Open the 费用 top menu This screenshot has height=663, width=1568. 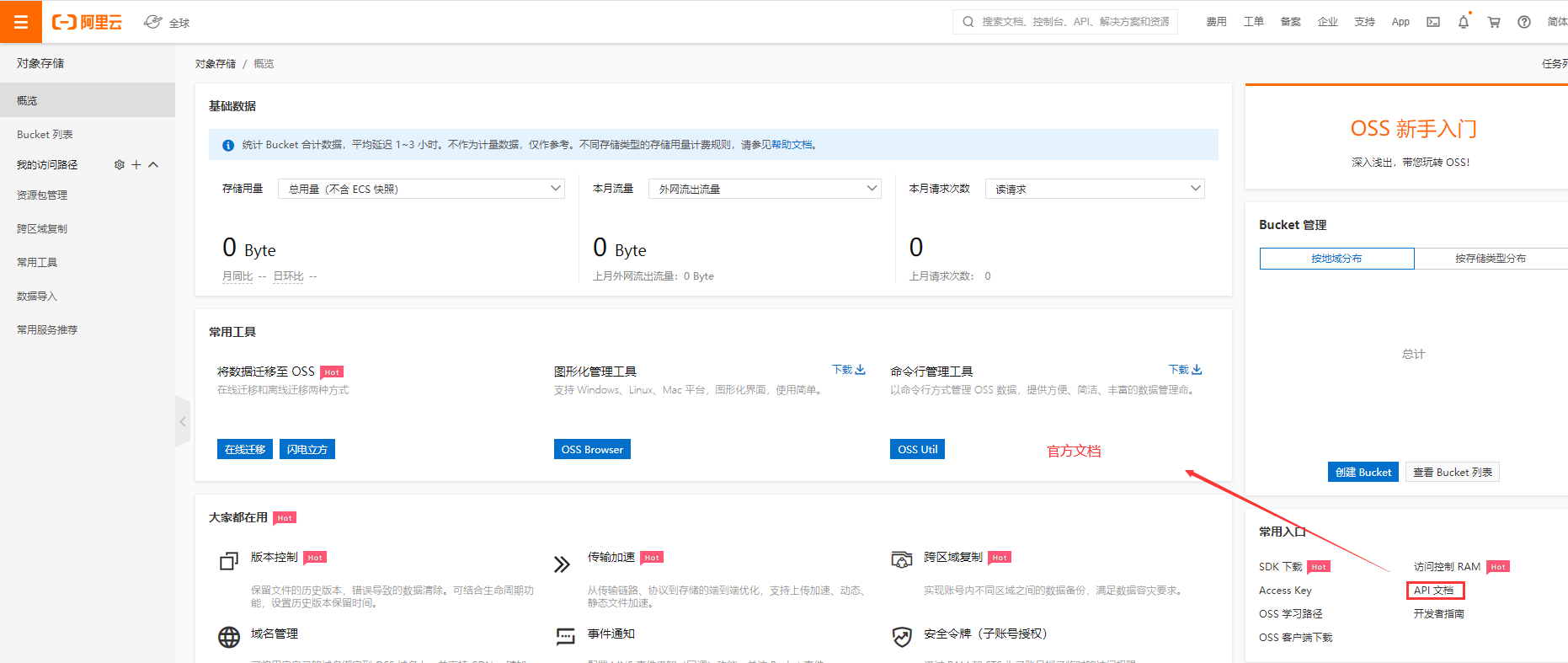click(x=1216, y=22)
